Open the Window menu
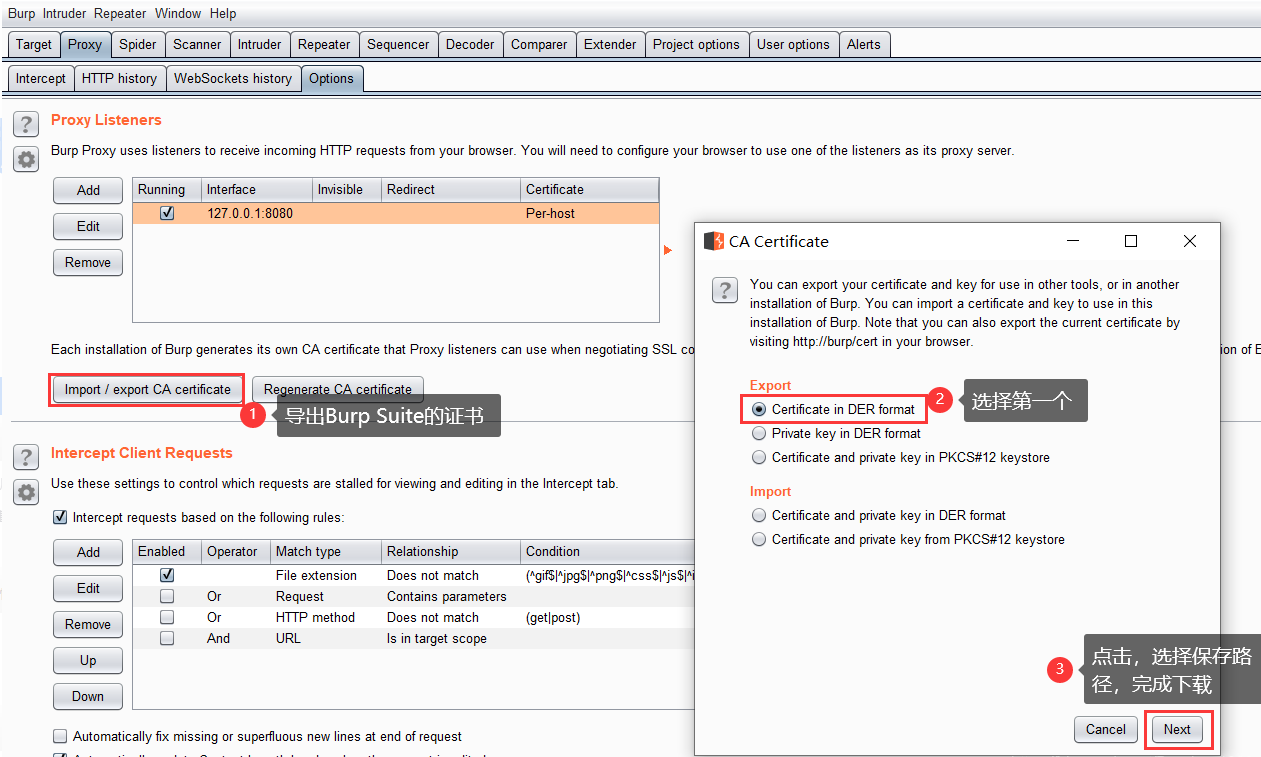This screenshot has width=1261, height=757. [x=178, y=13]
